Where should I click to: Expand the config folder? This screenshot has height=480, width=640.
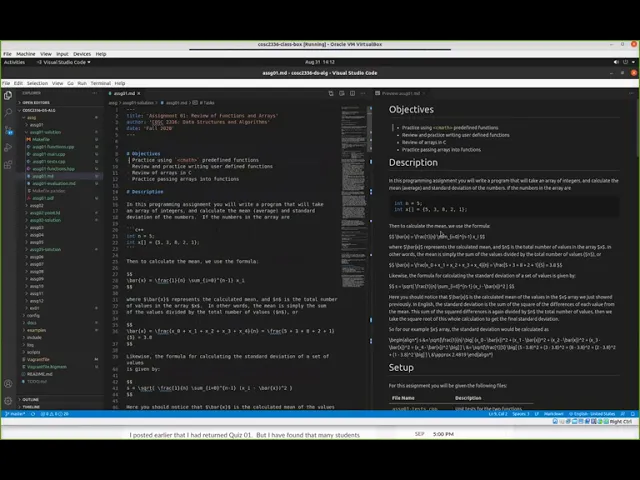tap(33, 316)
